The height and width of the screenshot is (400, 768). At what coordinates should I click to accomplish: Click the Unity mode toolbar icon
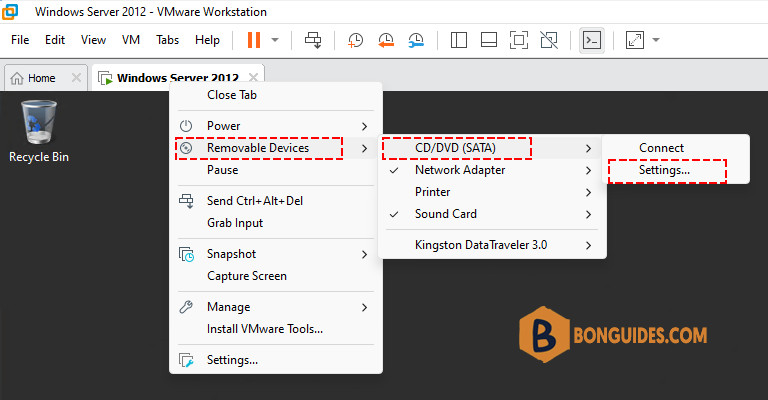pyautogui.click(x=549, y=40)
